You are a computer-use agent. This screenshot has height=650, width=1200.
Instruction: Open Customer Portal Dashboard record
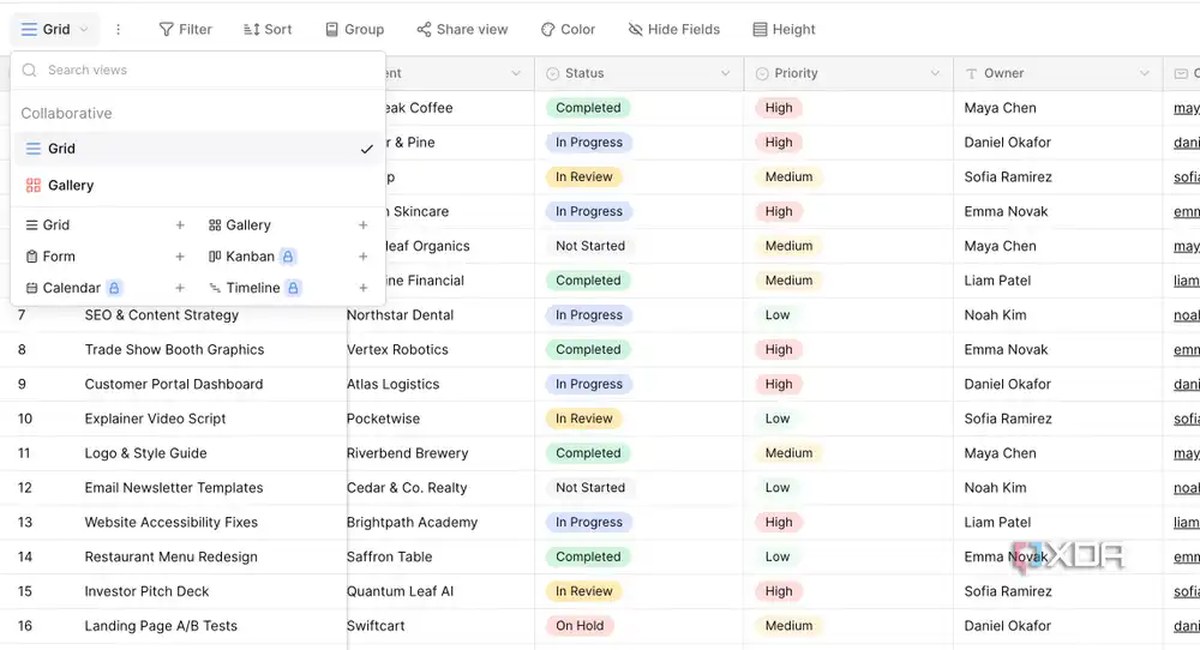click(173, 384)
